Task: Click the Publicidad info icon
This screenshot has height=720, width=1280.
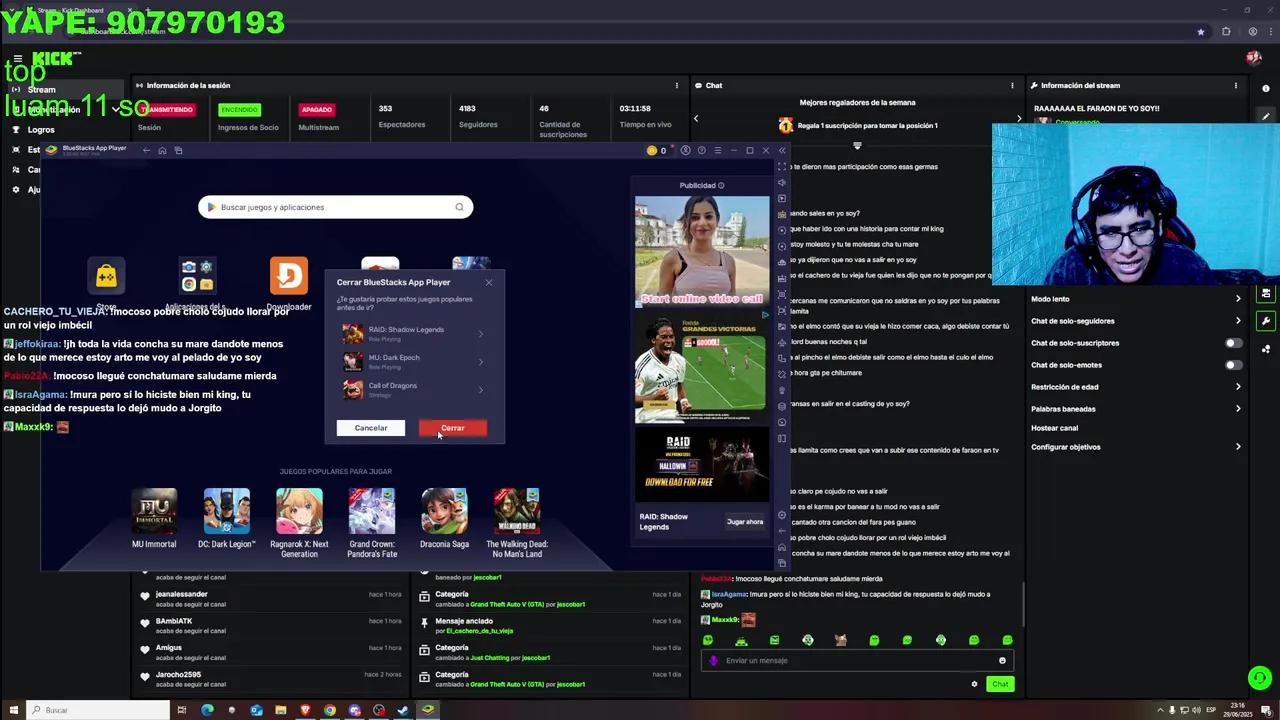Action: (721, 185)
